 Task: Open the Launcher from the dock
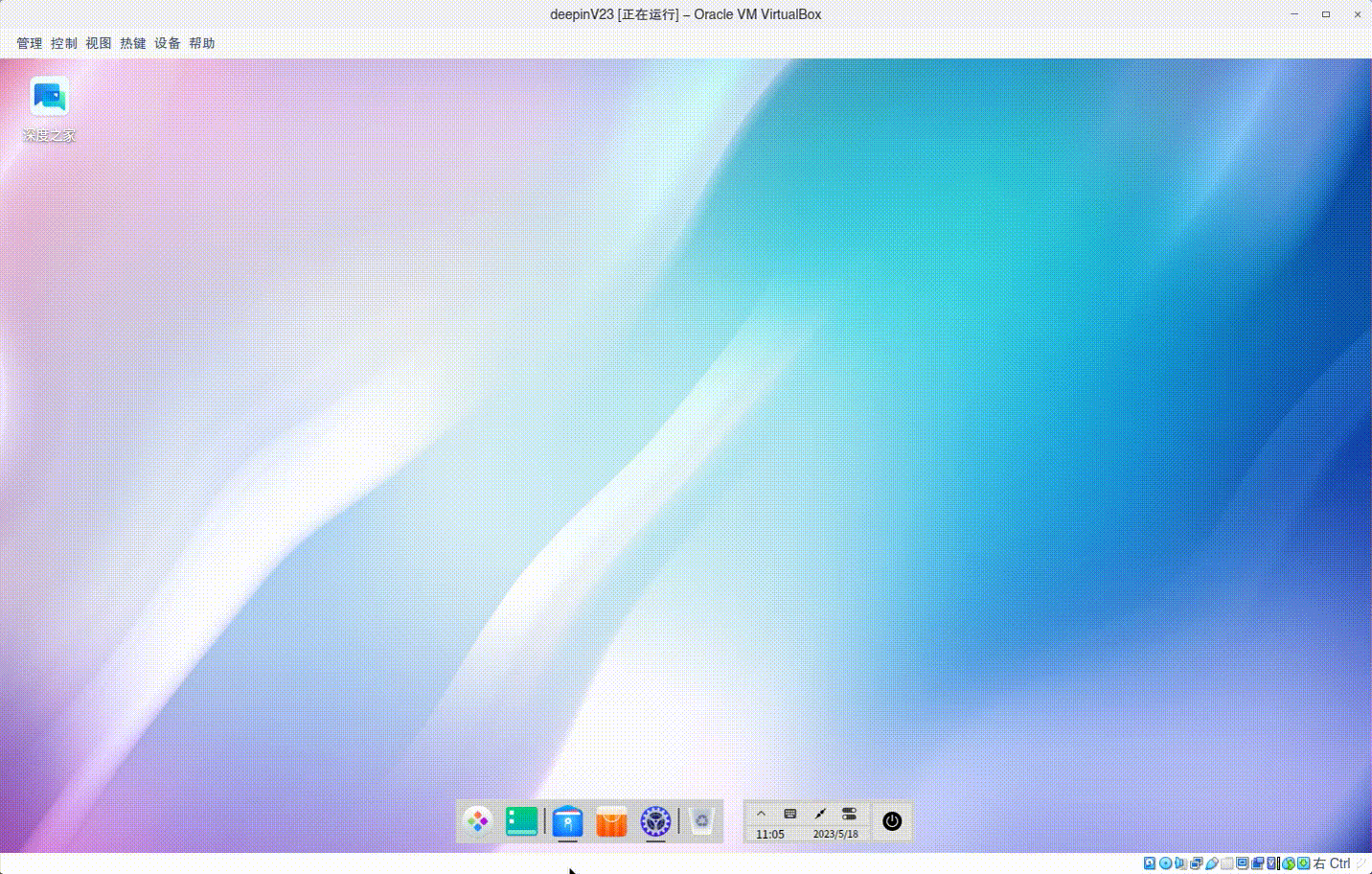tap(477, 821)
